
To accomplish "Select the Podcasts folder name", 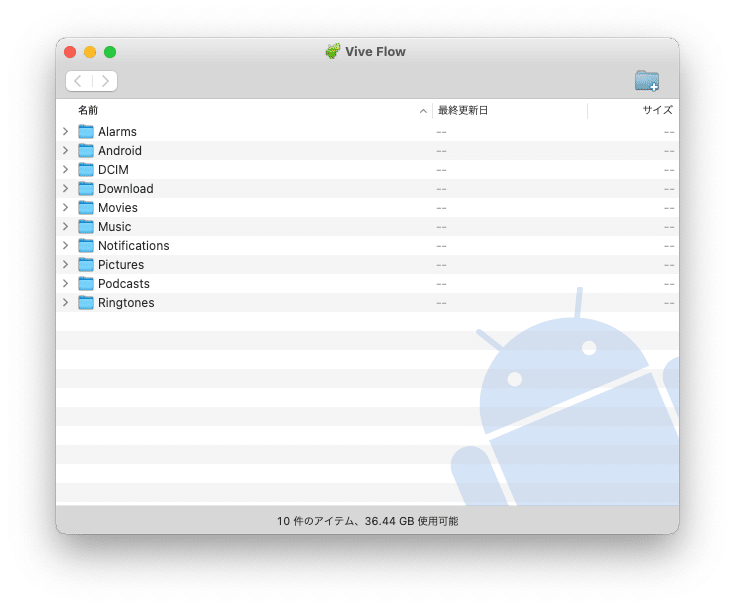I will pos(124,284).
